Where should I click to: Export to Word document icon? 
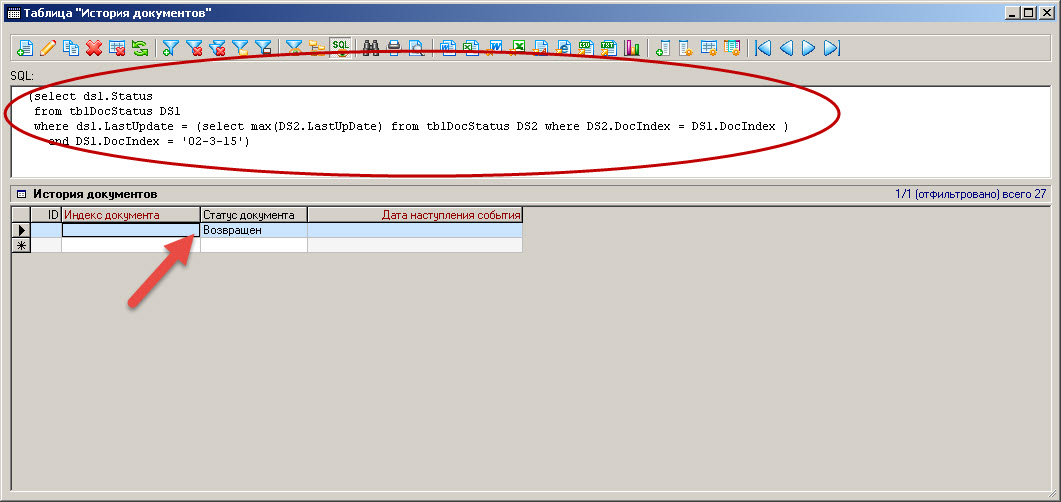[x=448, y=48]
